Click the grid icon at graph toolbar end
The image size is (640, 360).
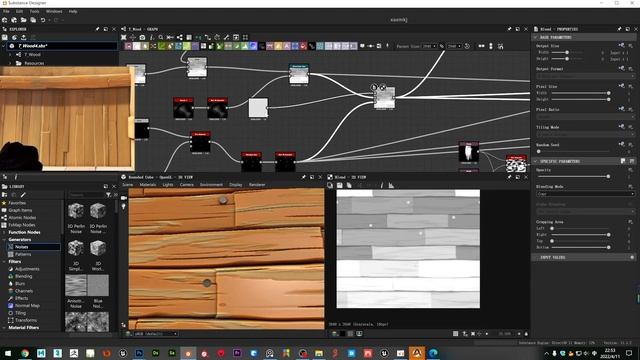tap(245, 37)
